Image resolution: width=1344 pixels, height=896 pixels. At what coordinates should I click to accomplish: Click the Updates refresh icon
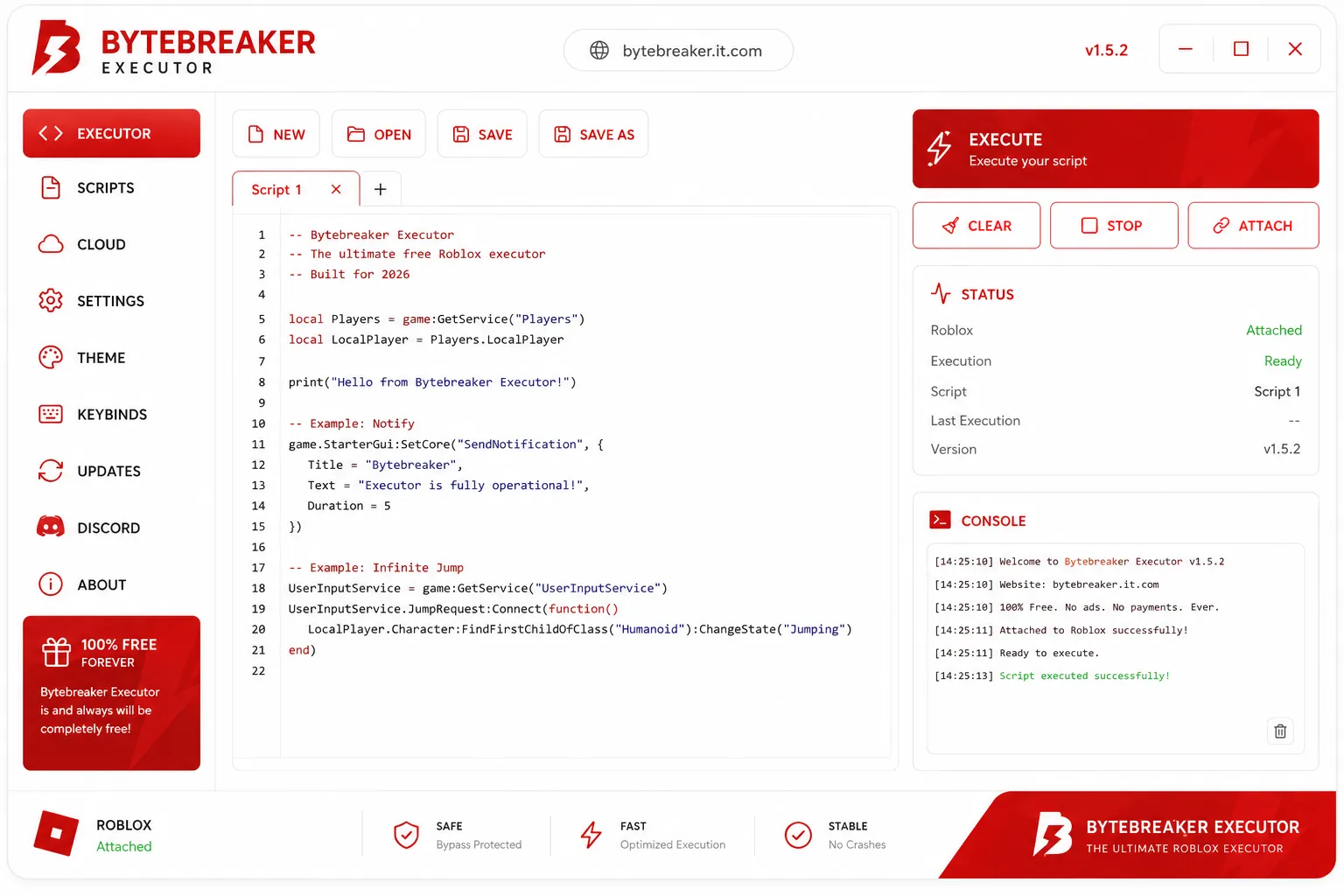tap(51, 471)
